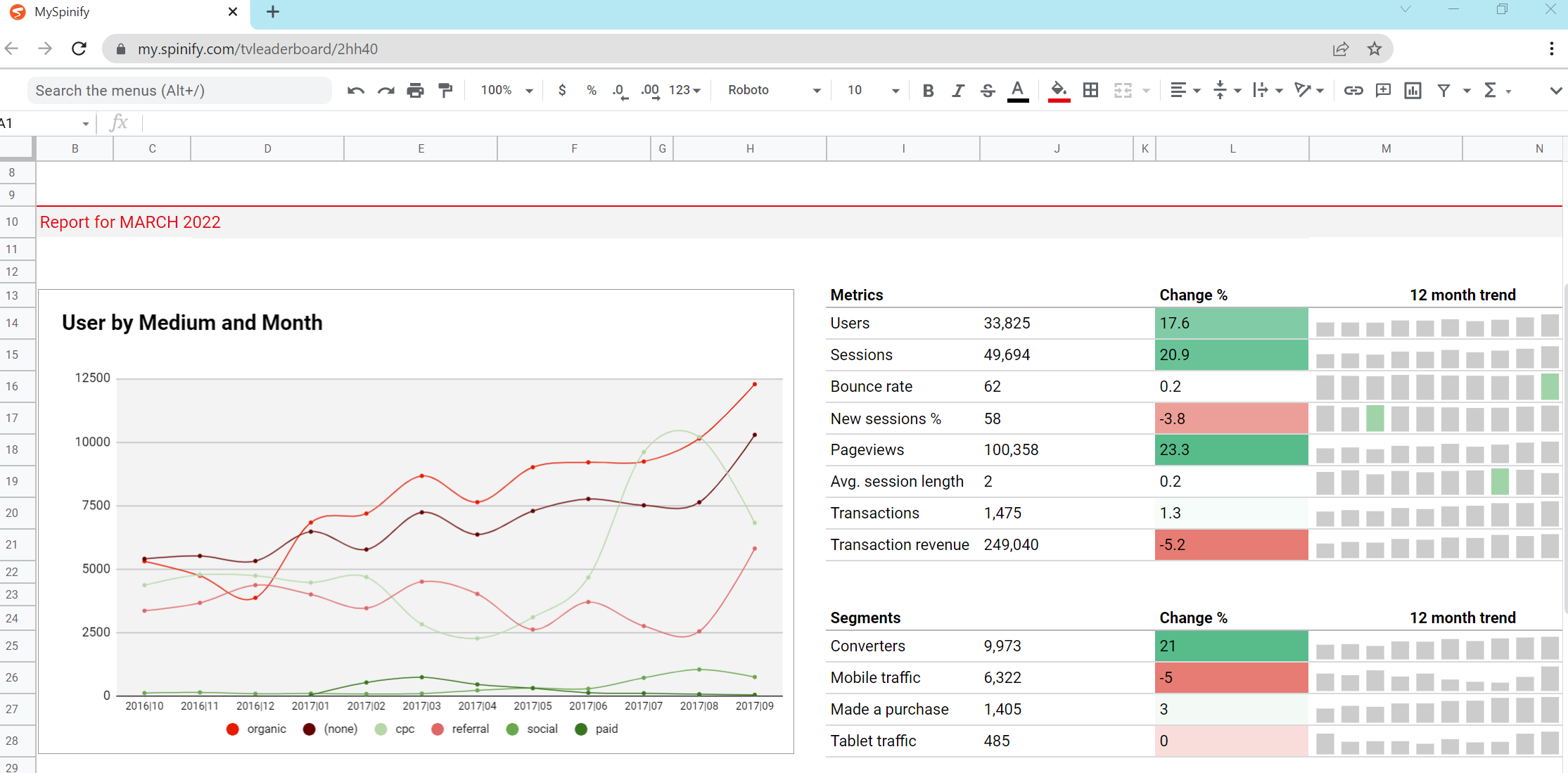Click the browser Back arrow

[11, 49]
